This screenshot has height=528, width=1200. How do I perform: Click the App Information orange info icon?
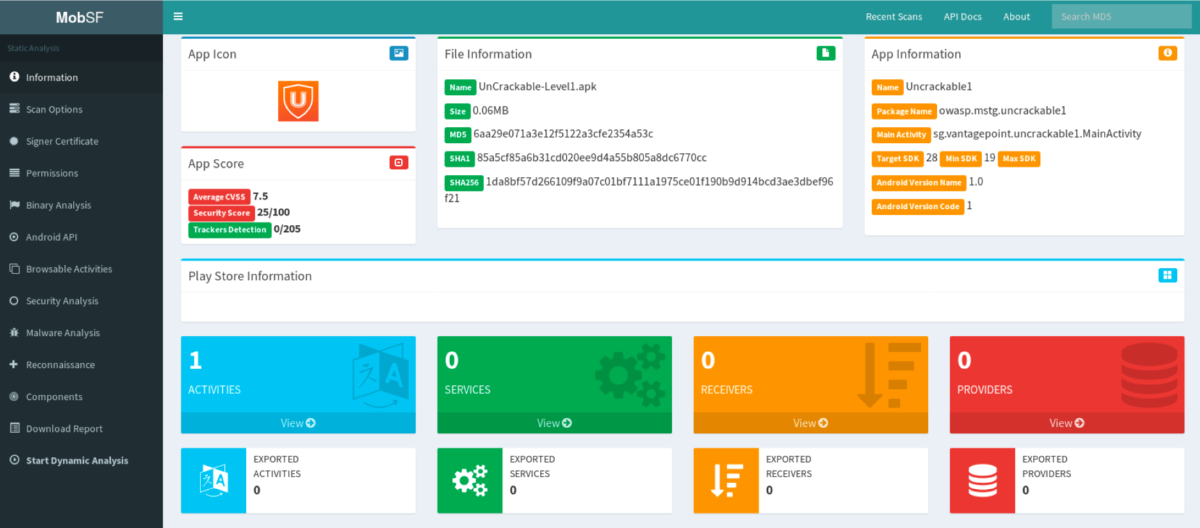1166,53
